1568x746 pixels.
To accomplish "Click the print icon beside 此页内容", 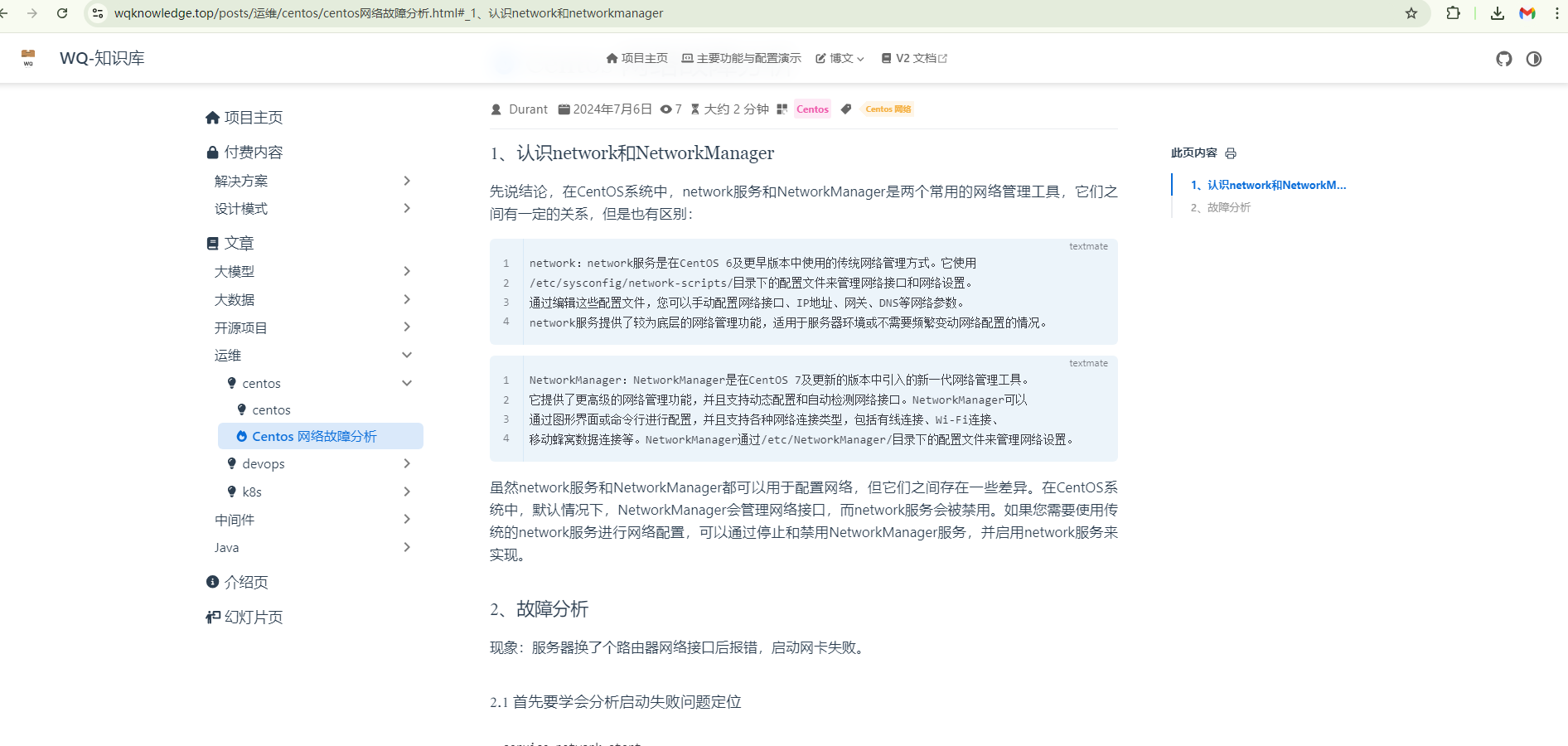I will pyautogui.click(x=1231, y=153).
